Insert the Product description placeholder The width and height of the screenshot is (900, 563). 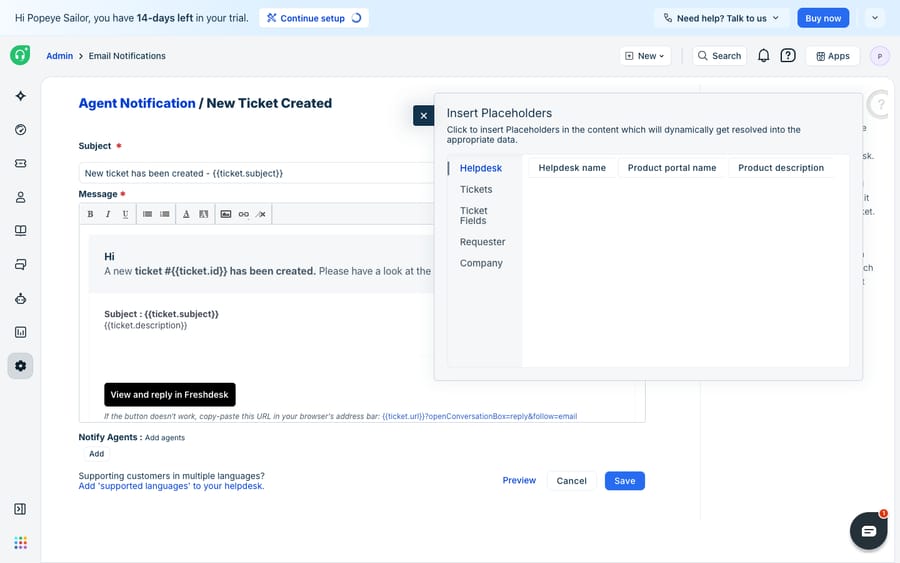pyautogui.click(x=781, y=168)
